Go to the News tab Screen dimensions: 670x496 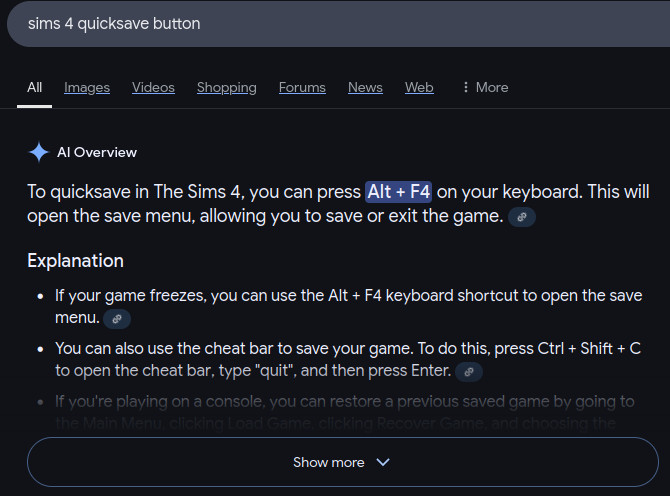tap(365, 87)
